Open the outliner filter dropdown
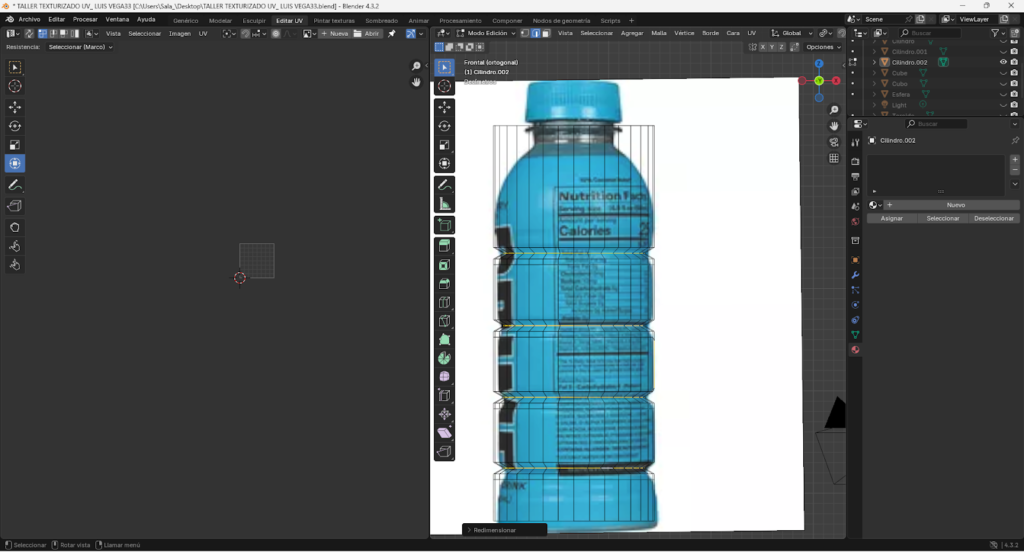This screenshot has height=552, width=1024. [x=998, y=33]
